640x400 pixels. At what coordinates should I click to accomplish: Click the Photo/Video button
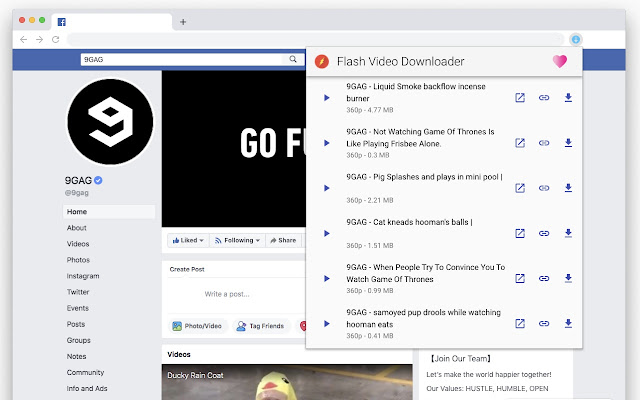coord(196,326)
